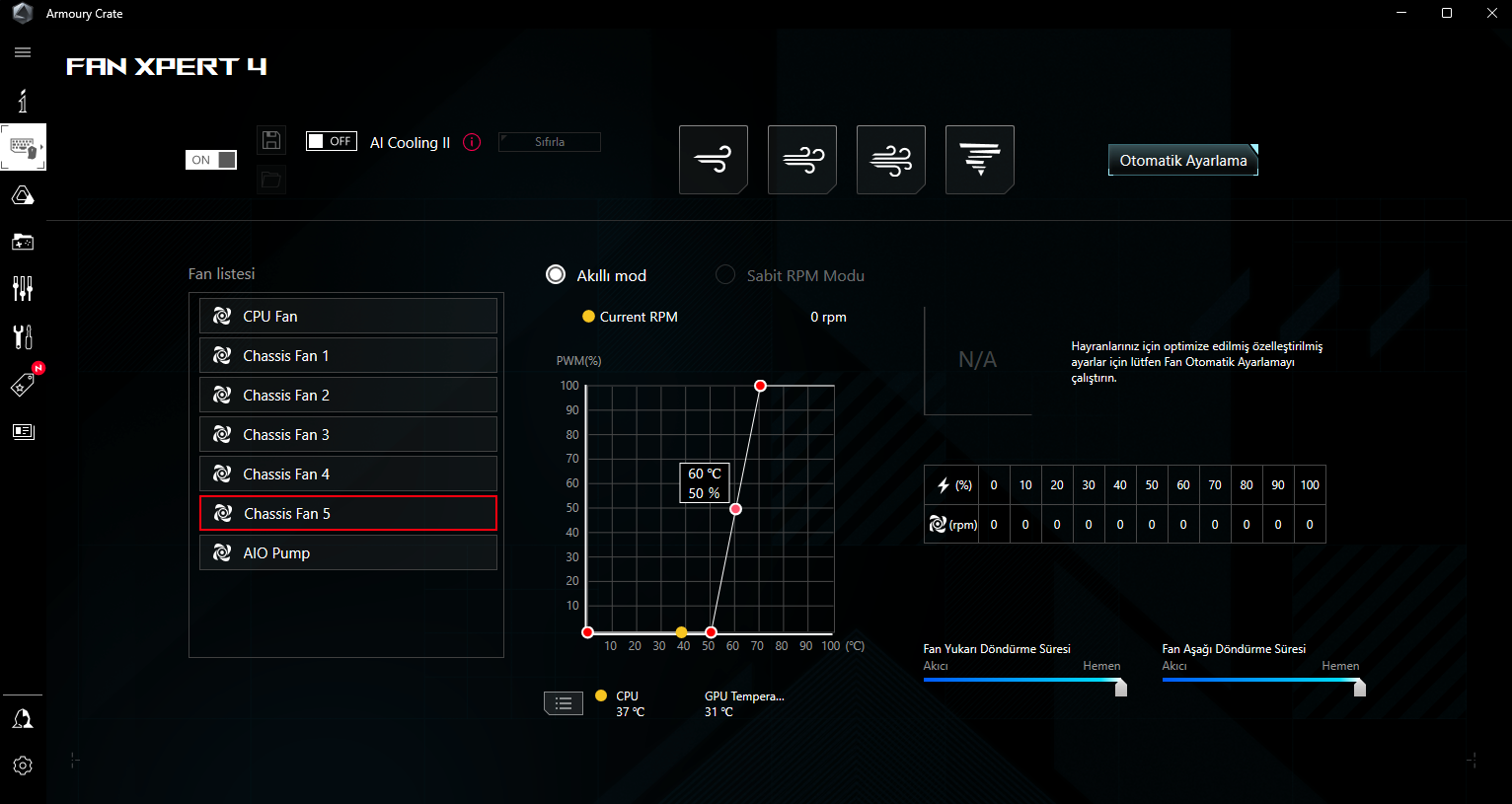
Task: Open Aura Sync triangle icon in sidebar
Action: point(23,195)
